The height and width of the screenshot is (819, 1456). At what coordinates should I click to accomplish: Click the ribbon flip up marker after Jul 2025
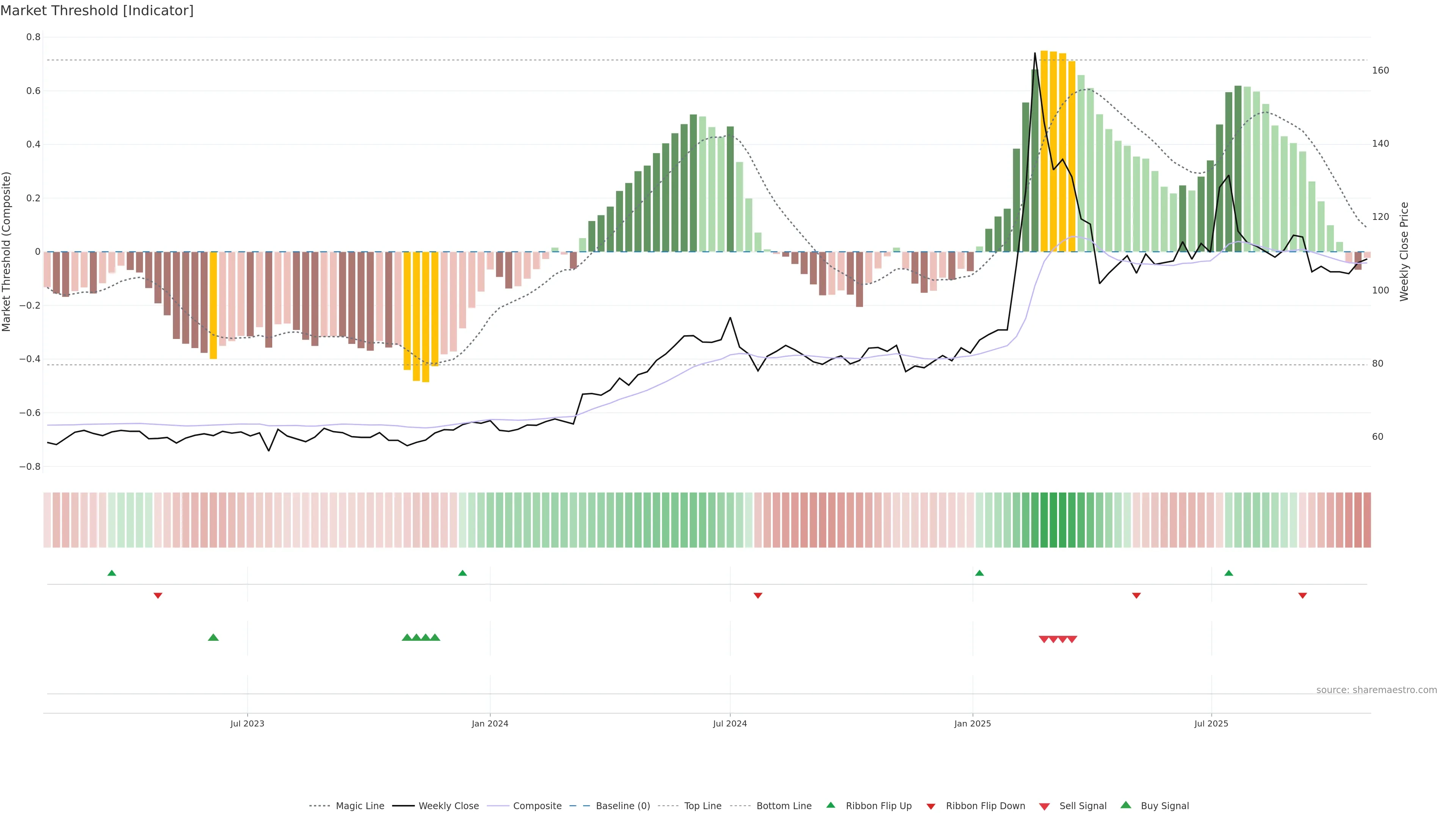tap(1229, 573)
